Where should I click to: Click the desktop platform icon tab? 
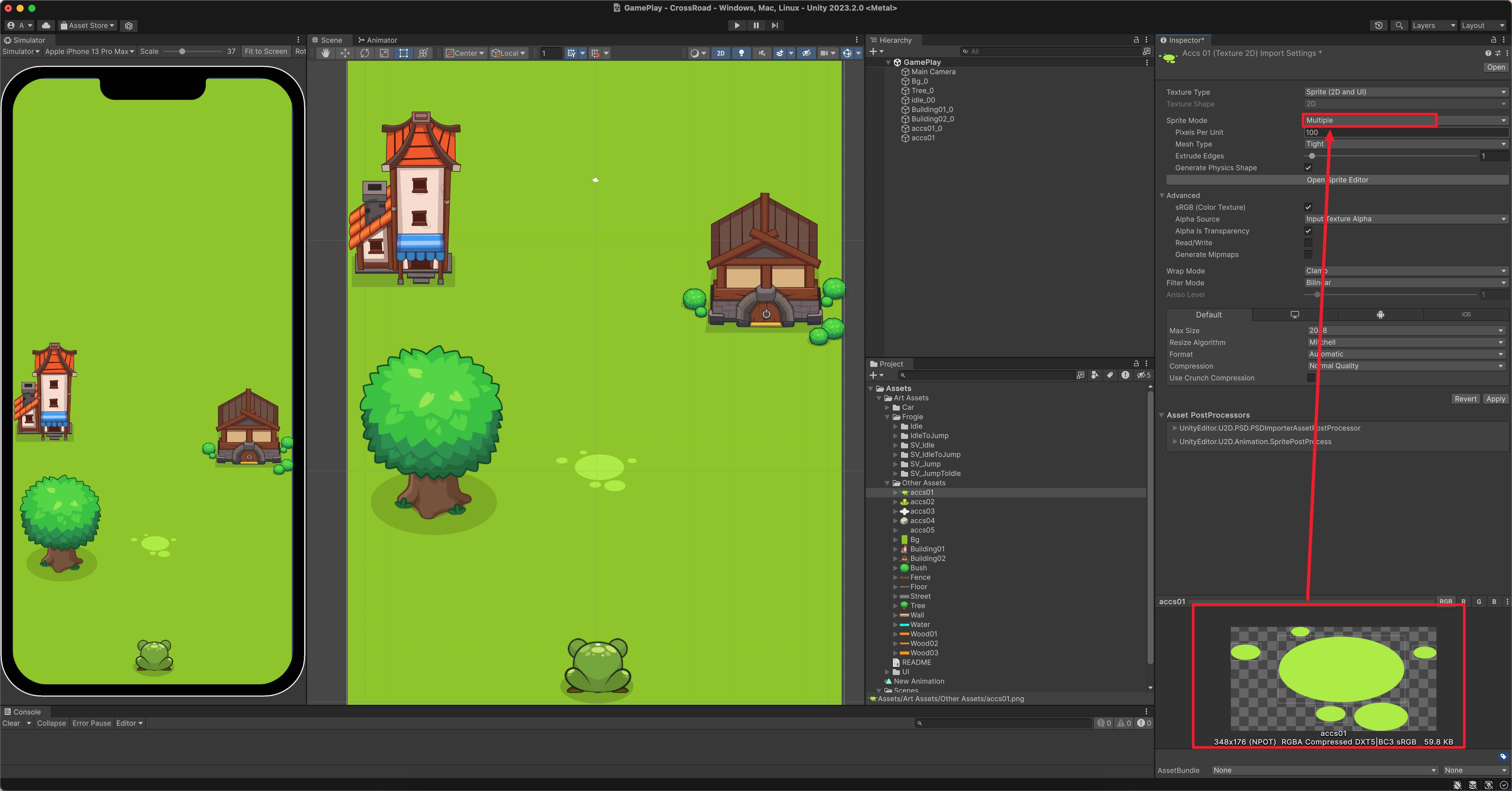tap(1295, 315)
